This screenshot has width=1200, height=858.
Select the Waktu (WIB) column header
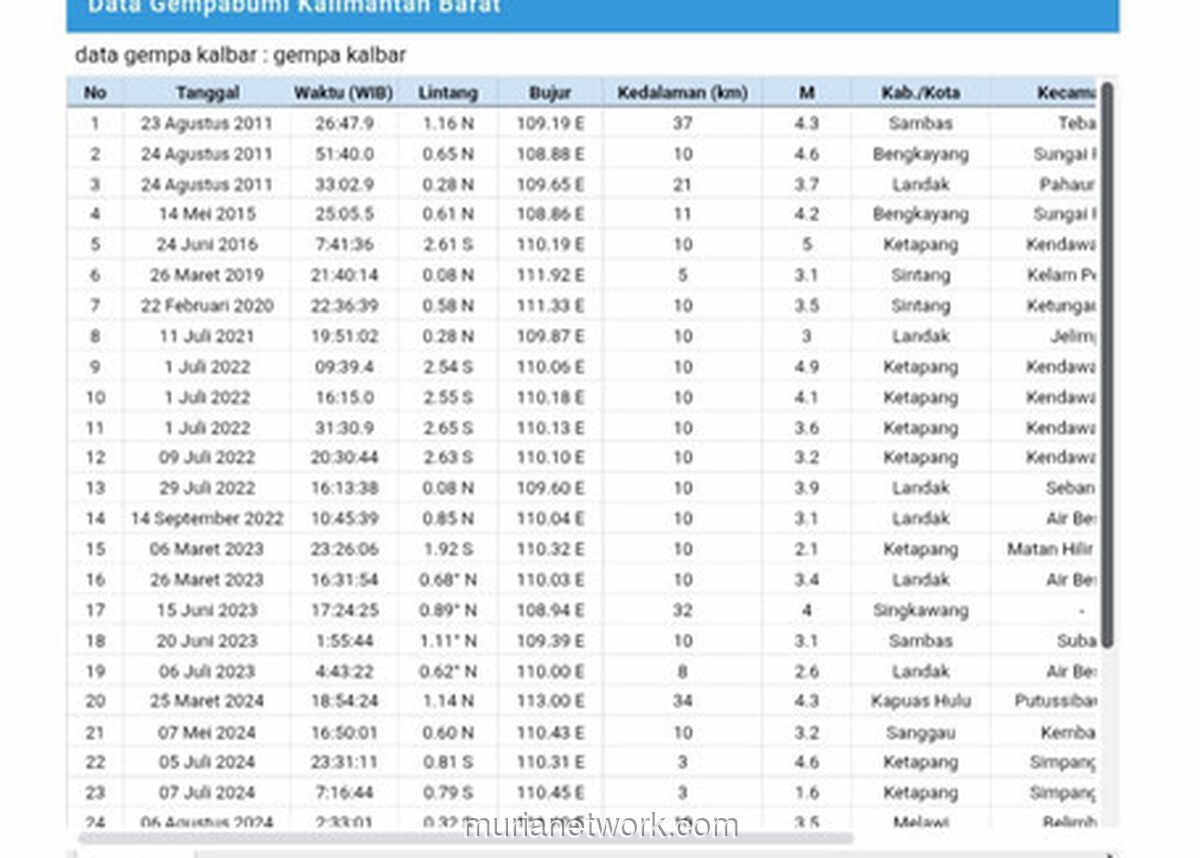tap(343, 93)
